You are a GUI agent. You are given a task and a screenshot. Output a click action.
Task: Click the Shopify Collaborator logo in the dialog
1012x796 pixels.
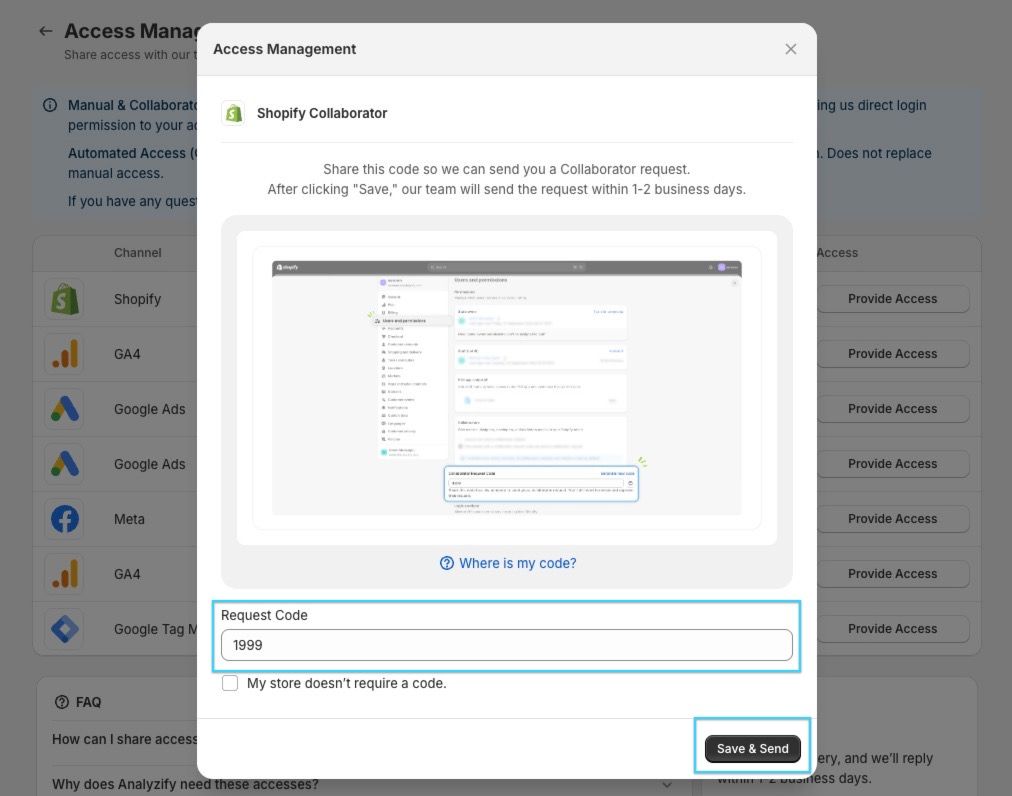click(233, 113)
